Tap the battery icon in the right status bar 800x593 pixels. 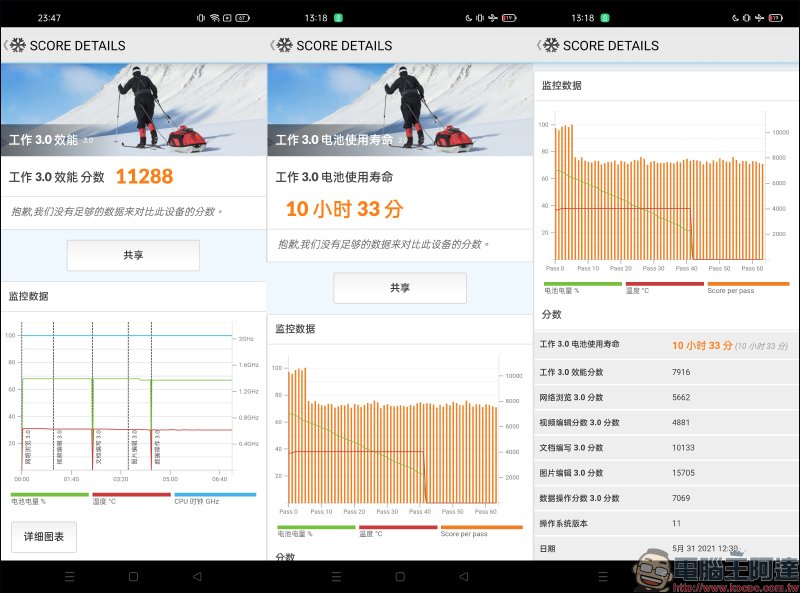click(776, 18)
